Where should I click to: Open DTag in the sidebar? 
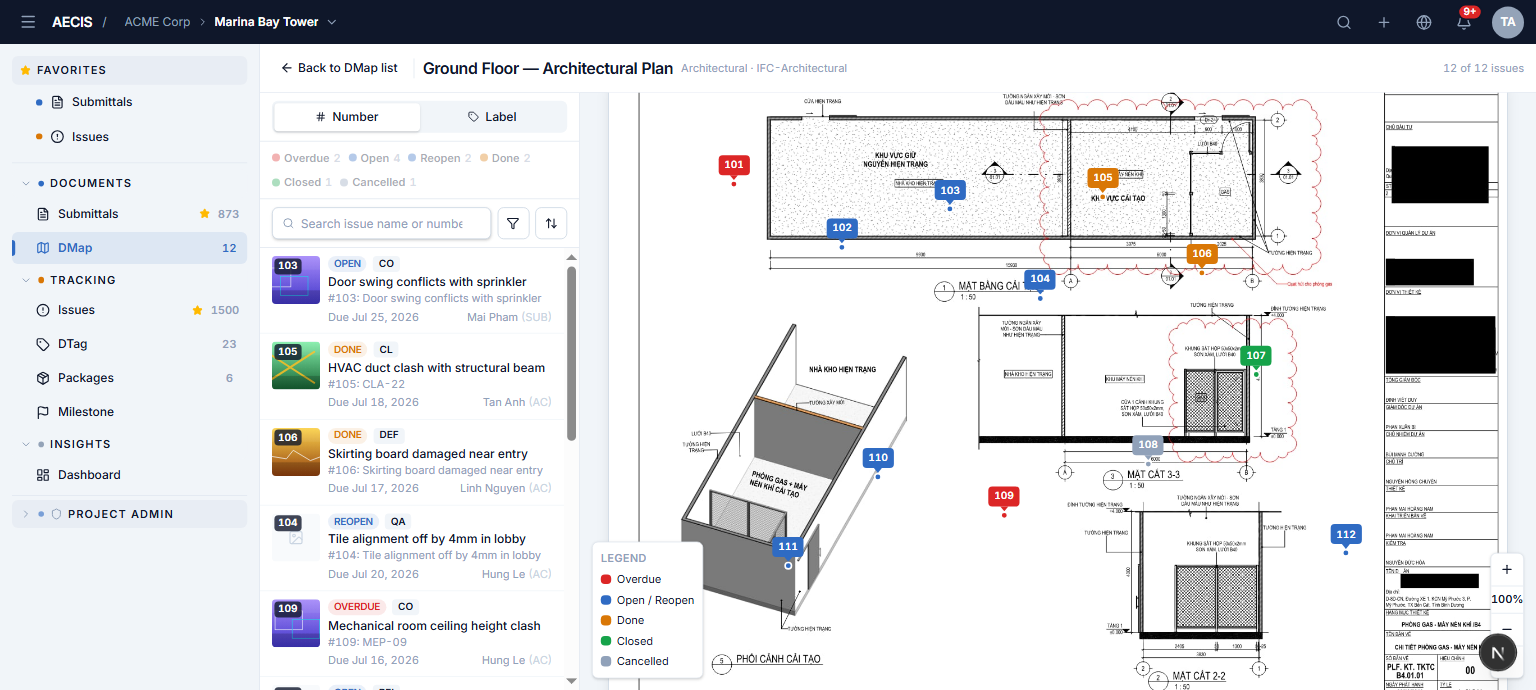(129, 344)
